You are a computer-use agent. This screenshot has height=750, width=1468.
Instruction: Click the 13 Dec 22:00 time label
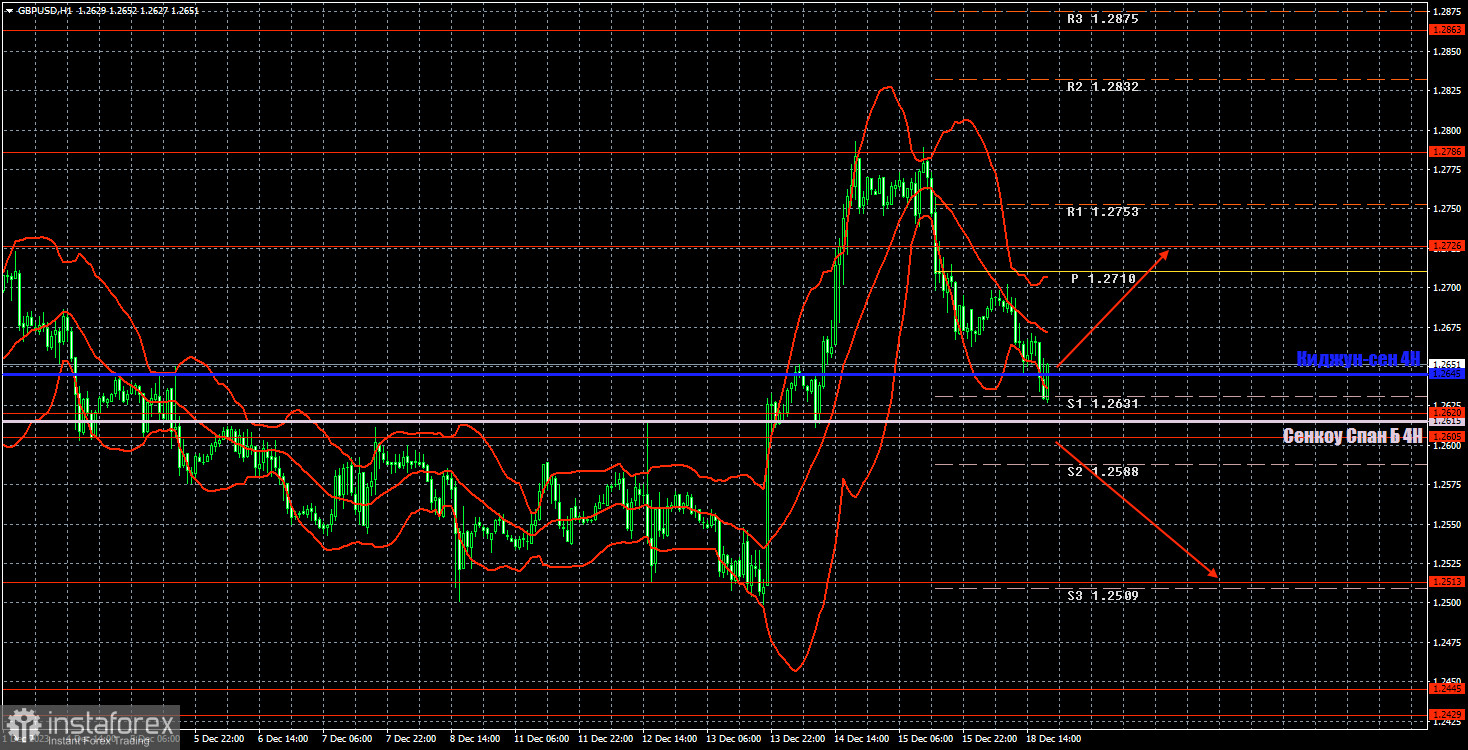click(797, 740)
